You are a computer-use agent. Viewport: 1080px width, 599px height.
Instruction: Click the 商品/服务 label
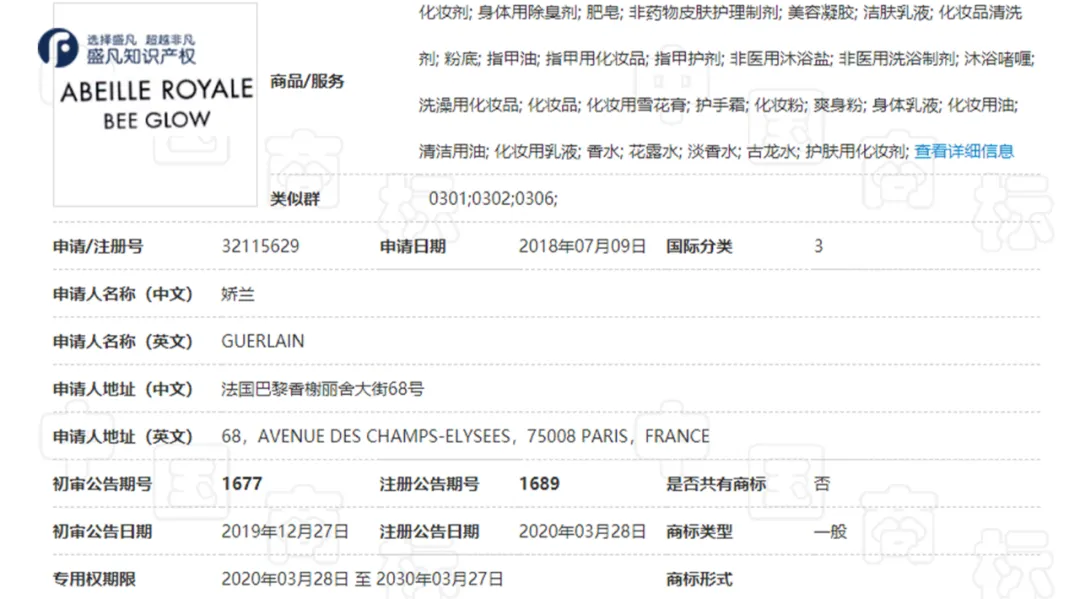coord(307,81)
